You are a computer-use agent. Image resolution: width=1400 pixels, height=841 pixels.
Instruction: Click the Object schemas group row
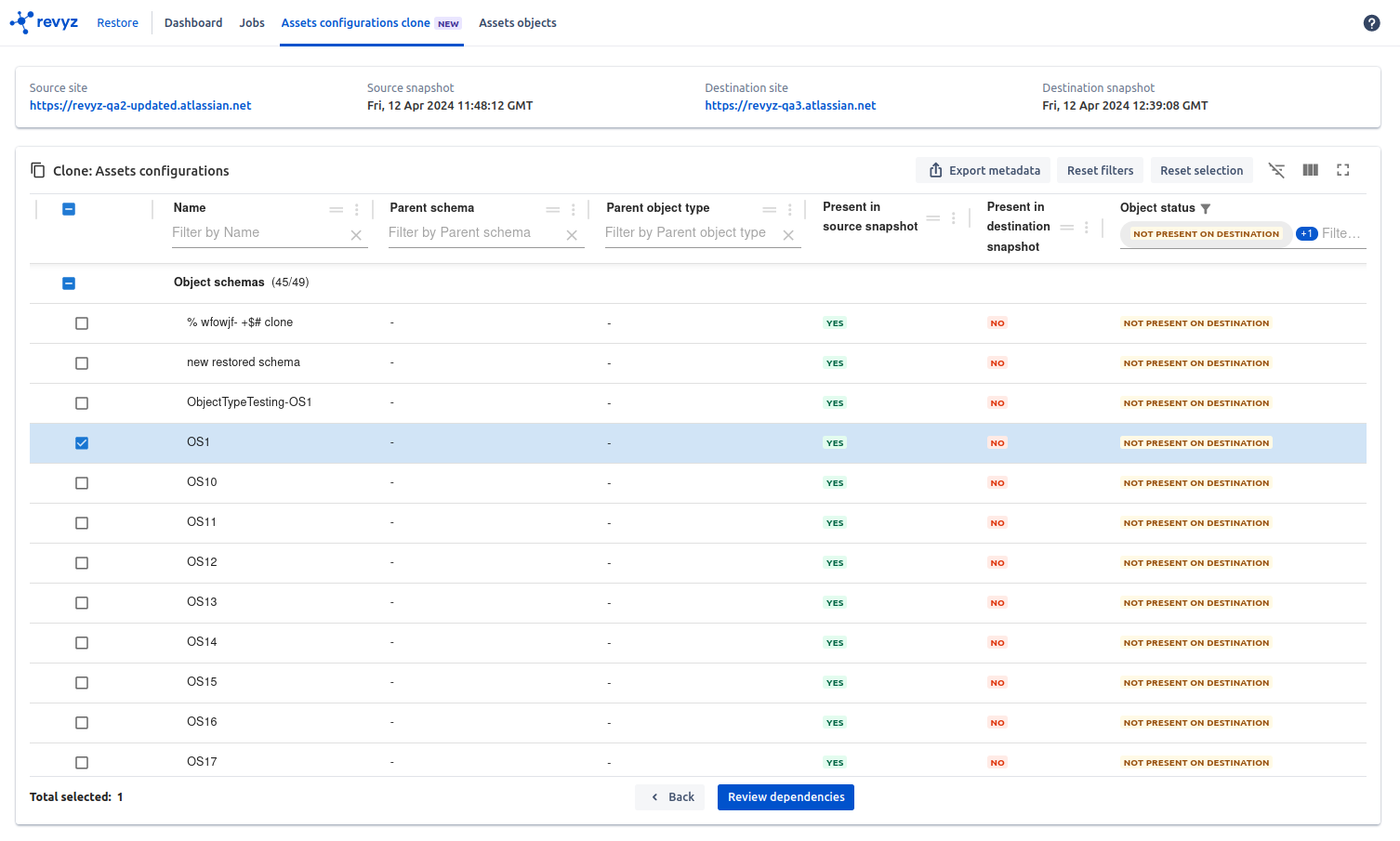click(x=698, y=283)
